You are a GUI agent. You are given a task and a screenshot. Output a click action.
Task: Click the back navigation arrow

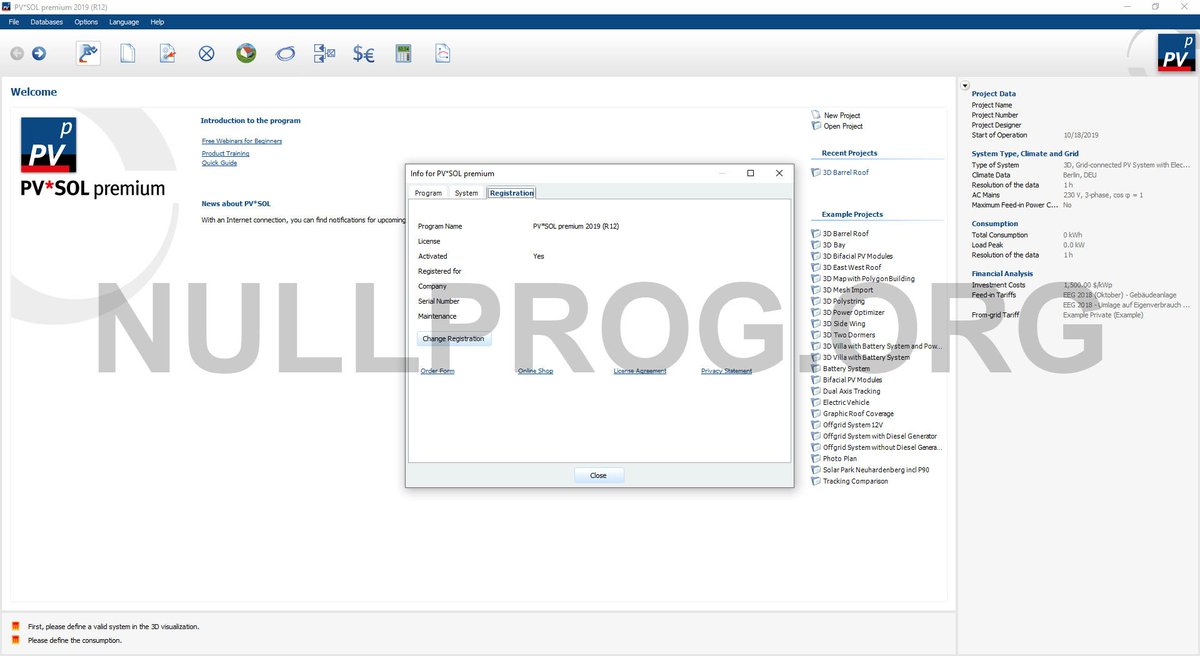[17, 54]
